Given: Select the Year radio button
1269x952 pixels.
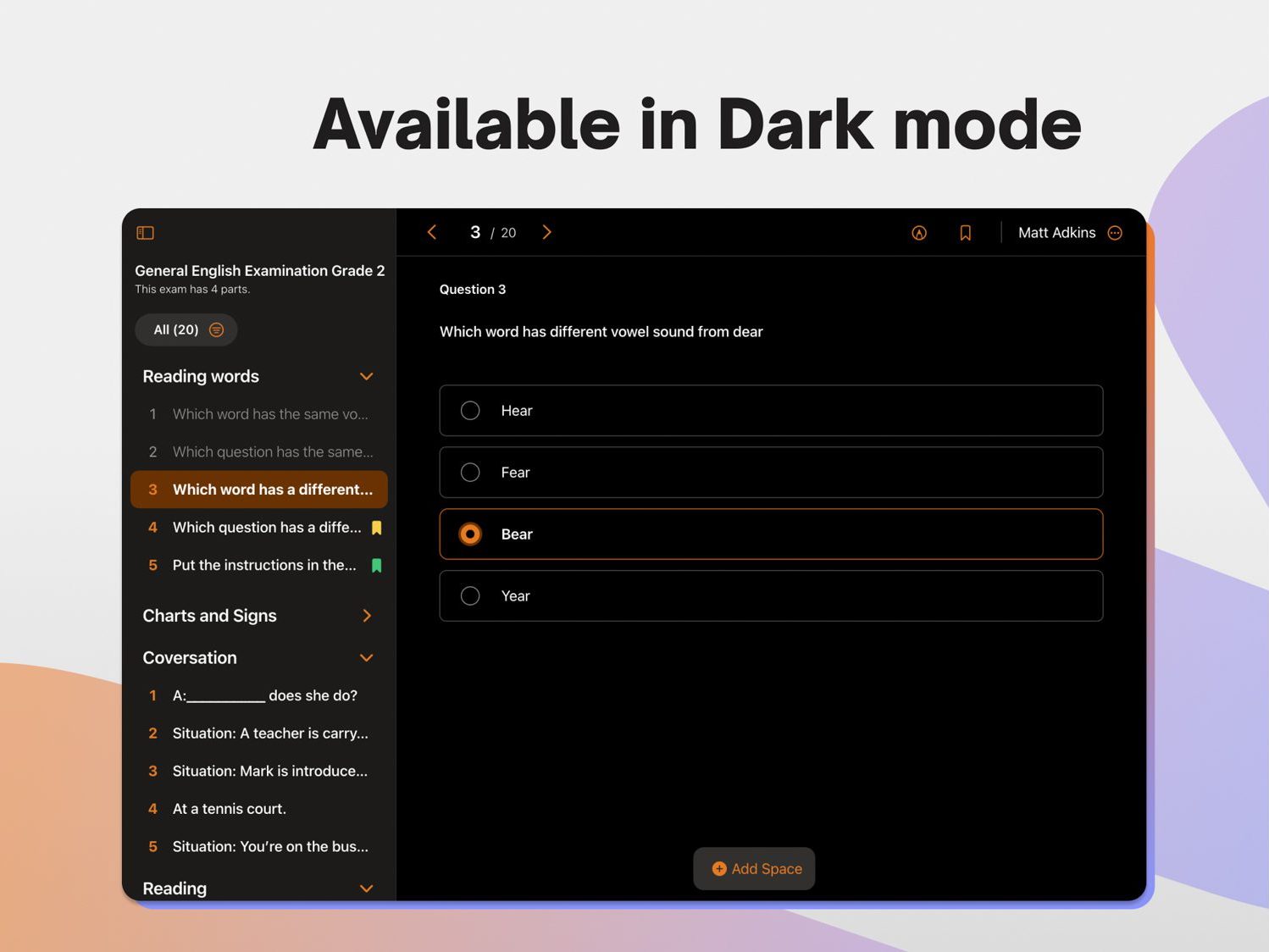Looking at the screenshot, I should point(470,596).
